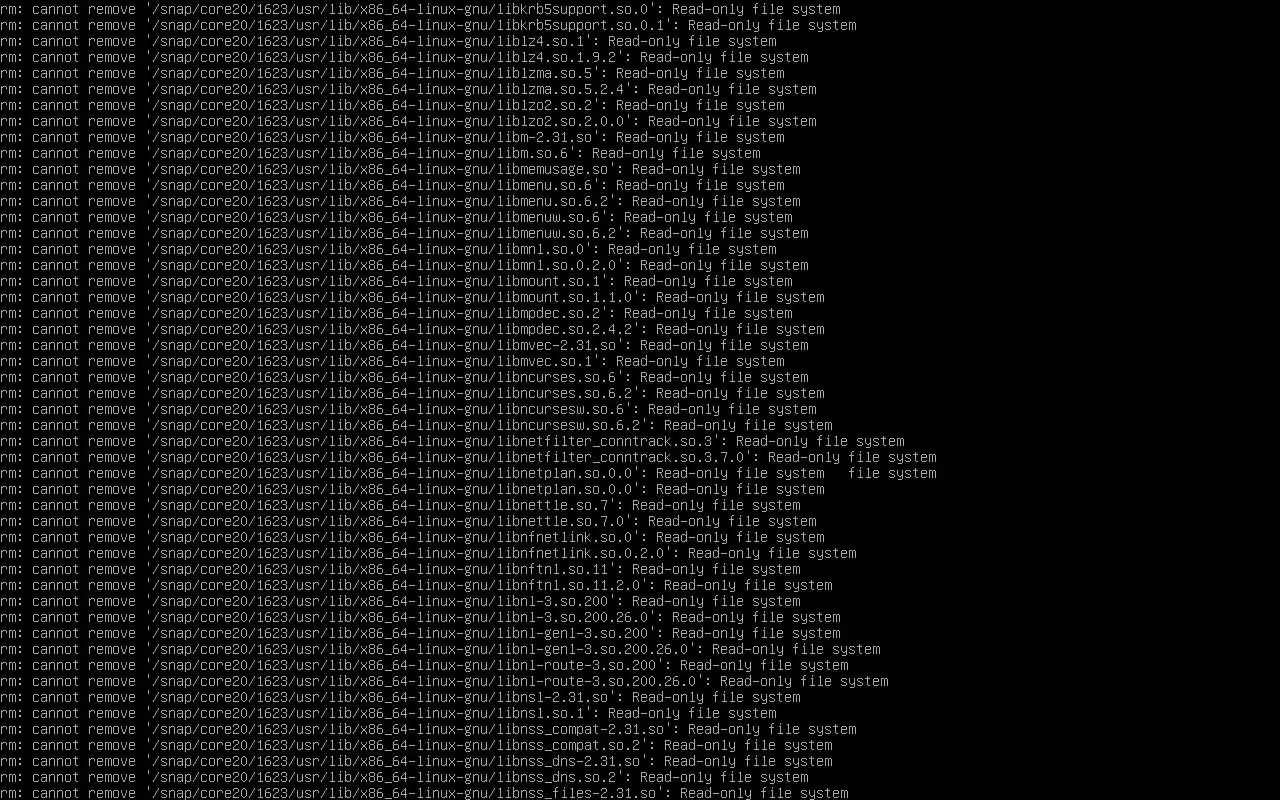Click the libnss_files-2.31.so bottom line

pos(424,793)
